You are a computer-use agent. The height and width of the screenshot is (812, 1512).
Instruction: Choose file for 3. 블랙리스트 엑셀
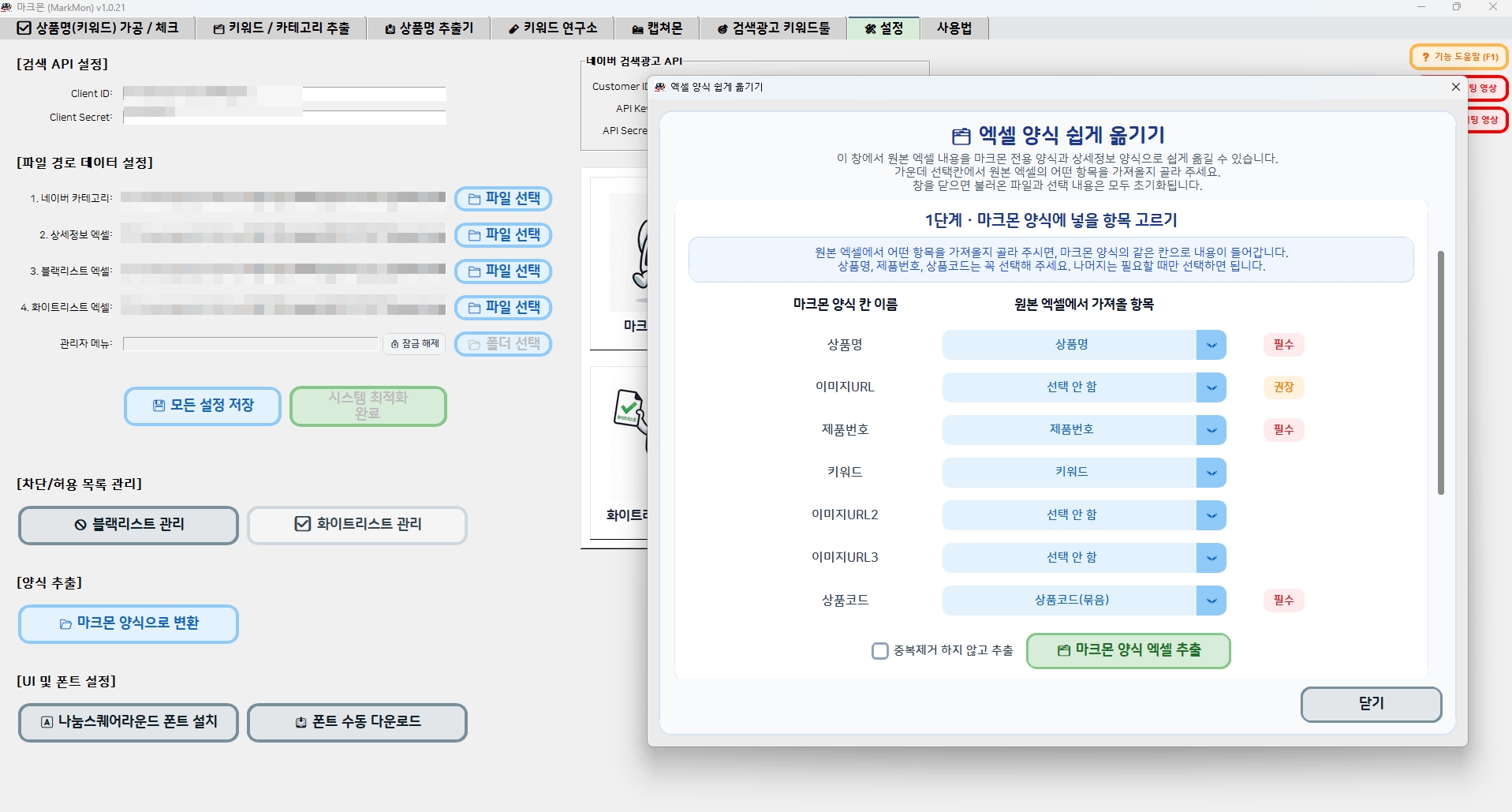(x=503, y=271)
